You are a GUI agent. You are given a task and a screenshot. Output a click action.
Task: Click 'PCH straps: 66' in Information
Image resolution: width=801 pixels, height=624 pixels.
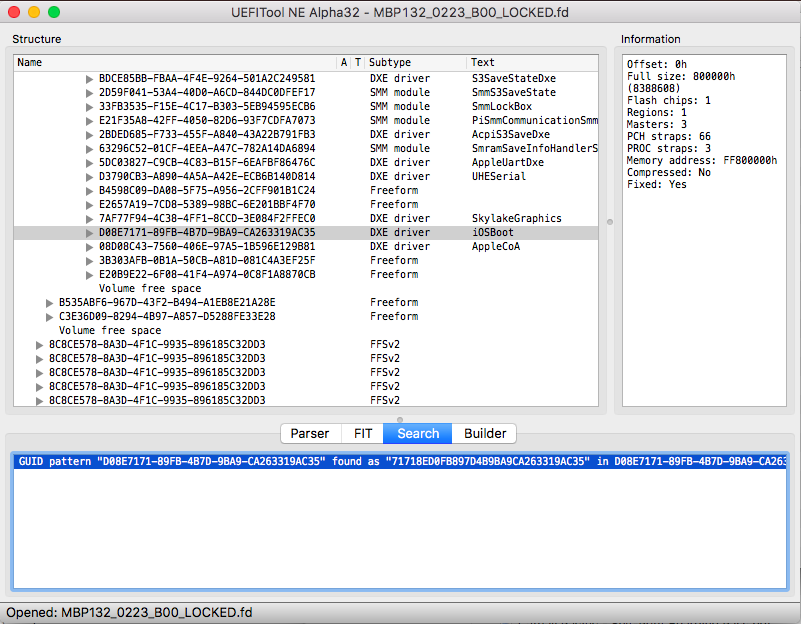coord(669,137)
